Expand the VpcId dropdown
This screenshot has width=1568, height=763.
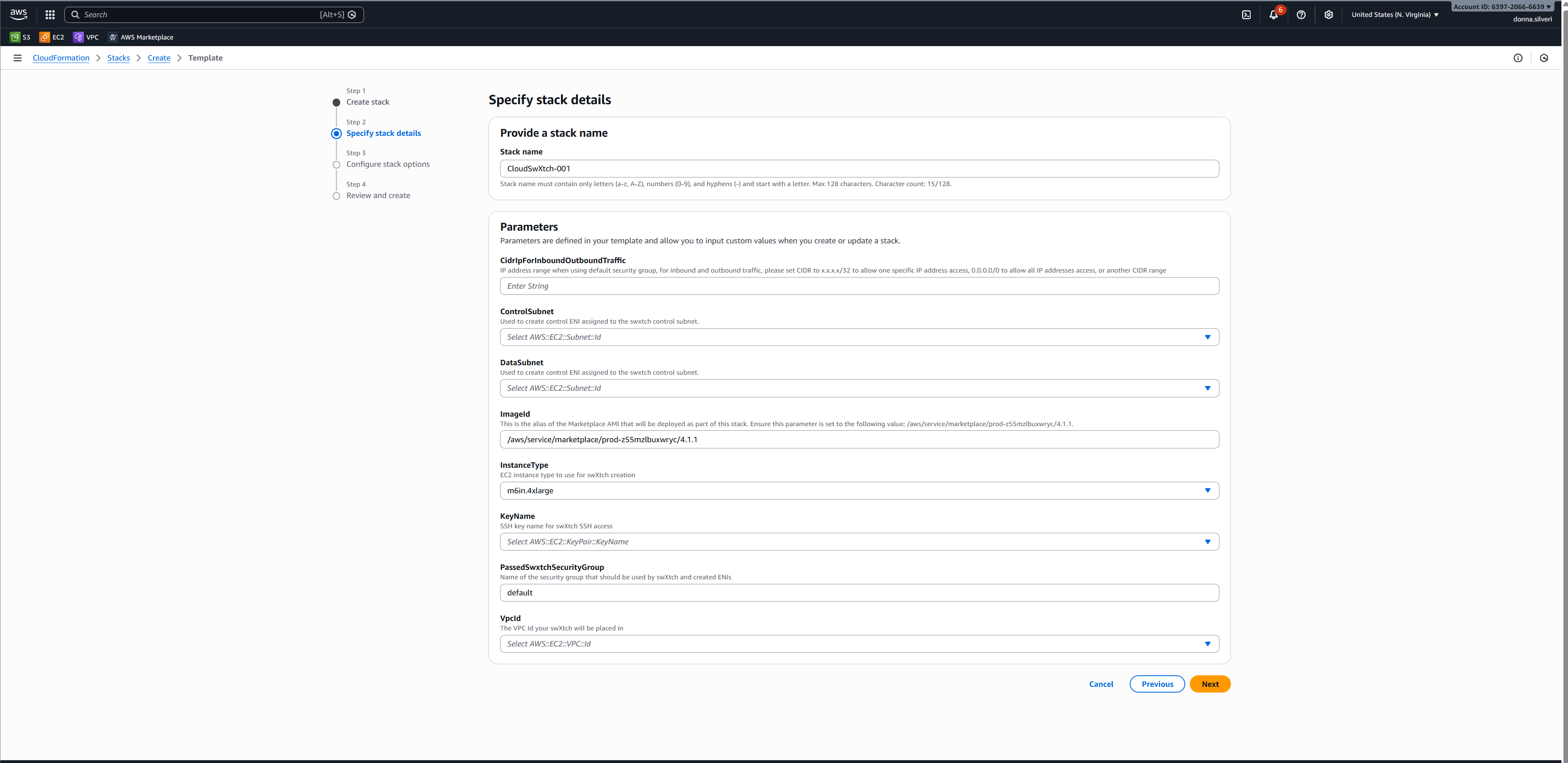click(859, 644)
